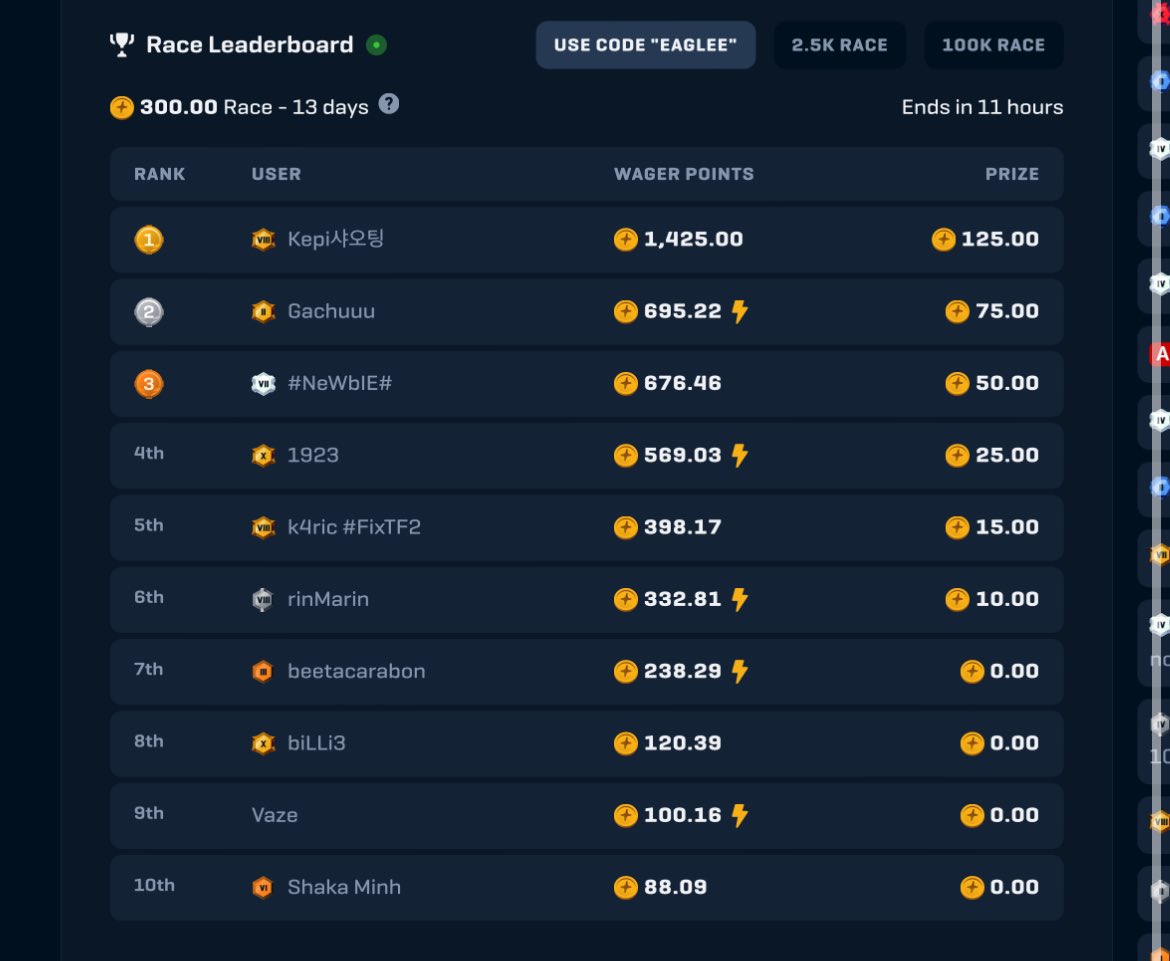Image resolution: width=1170 pixels, height=961 pixels.
Task: Click the lightning bolt beside 238.29
Action: 739,672
